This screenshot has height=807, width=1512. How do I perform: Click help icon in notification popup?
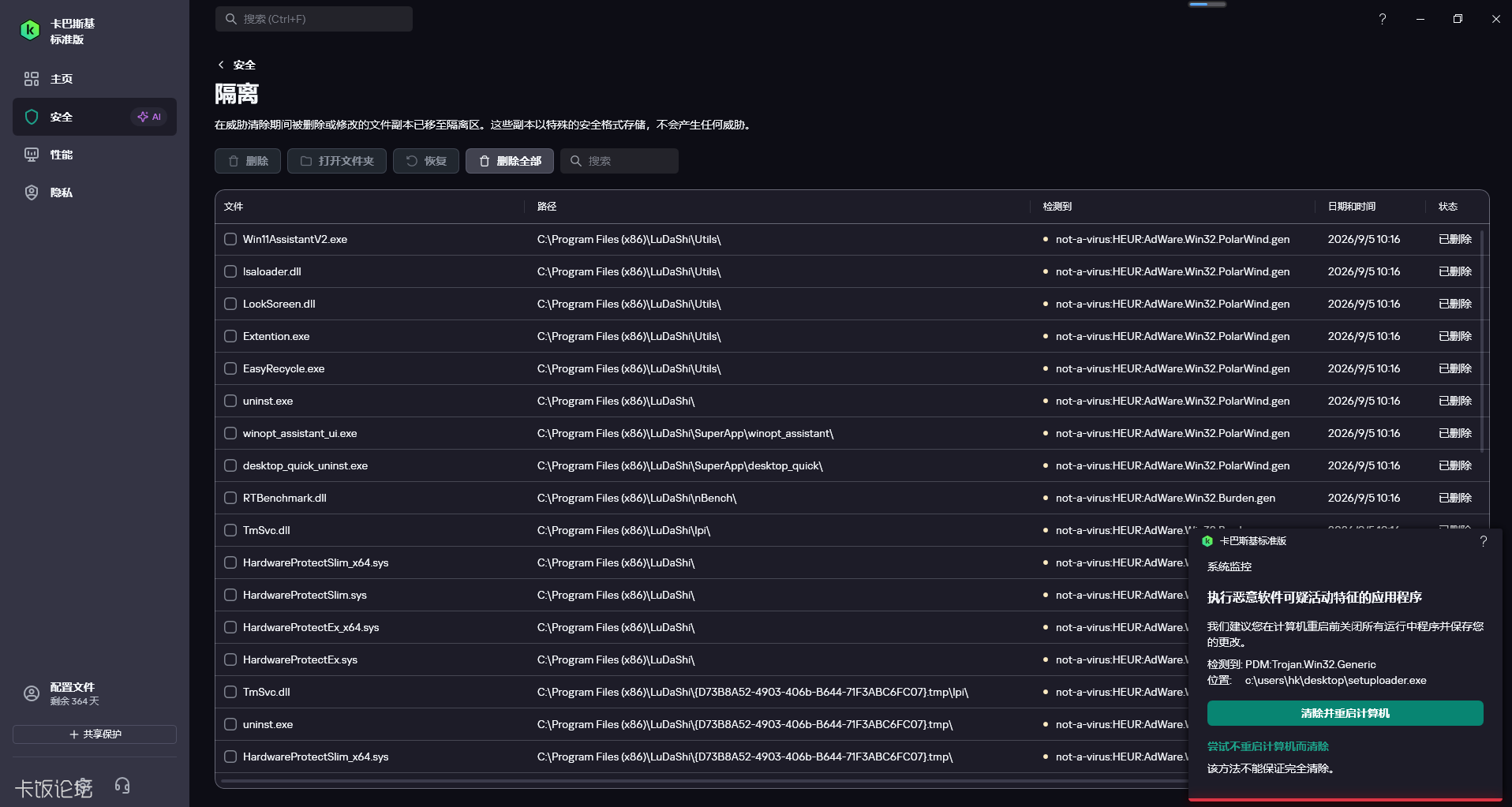[1484, 541]
